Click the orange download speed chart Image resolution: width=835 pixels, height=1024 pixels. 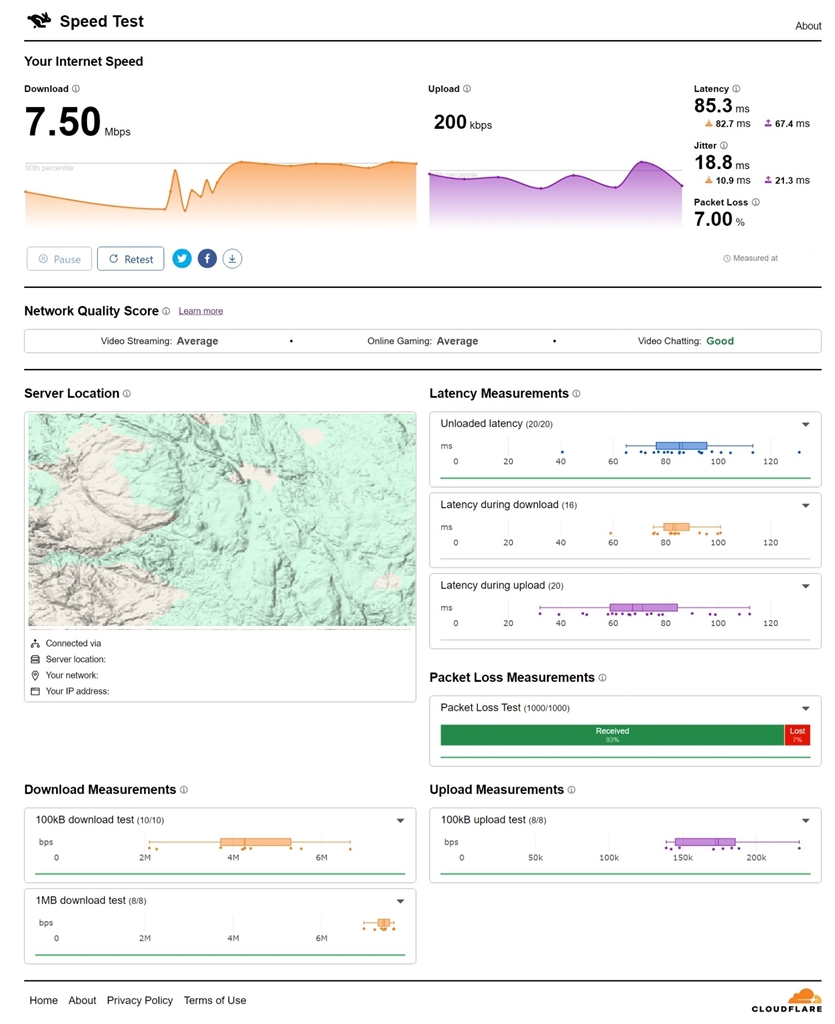point(221,194)
